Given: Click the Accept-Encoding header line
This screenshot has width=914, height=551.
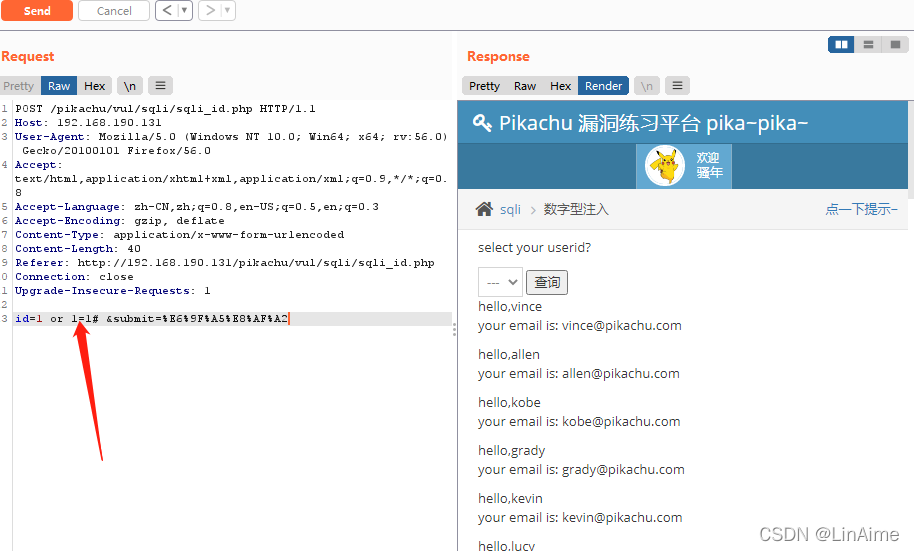Looking at the screenshot, I should tap(119, 220).
